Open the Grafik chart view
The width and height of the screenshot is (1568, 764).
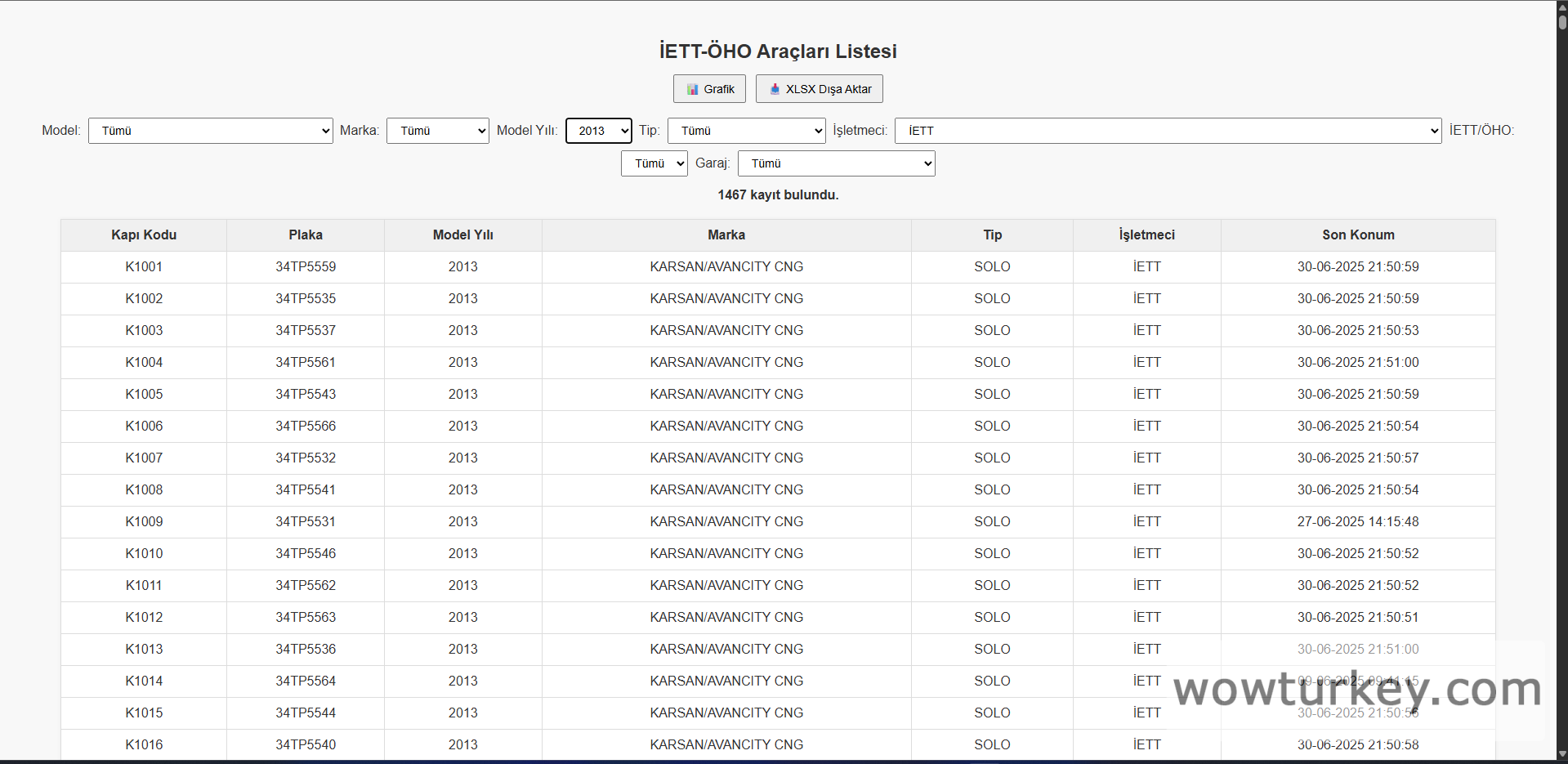click(x=709, y=89)
